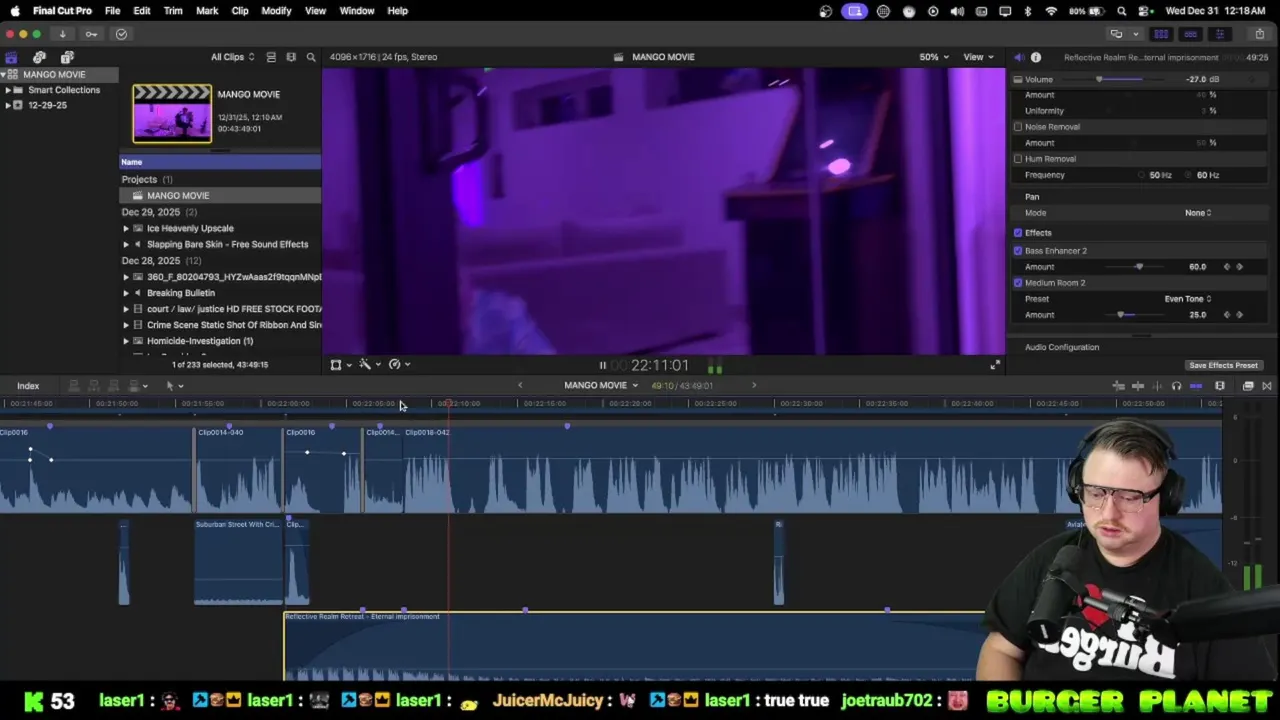The height and width of the screenshot is (720, 1280).
Task: Open the viewer View options dropdown
Action: [x=978, y=57]
